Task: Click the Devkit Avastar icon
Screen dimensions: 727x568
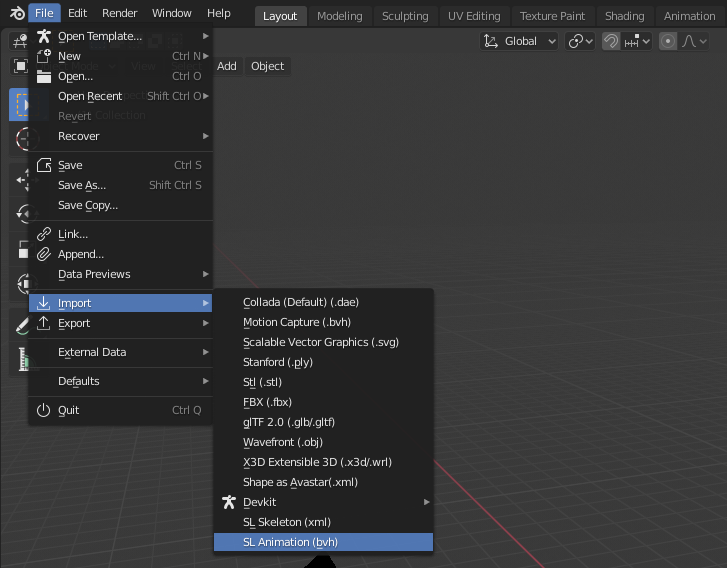Action: point(229,502)
